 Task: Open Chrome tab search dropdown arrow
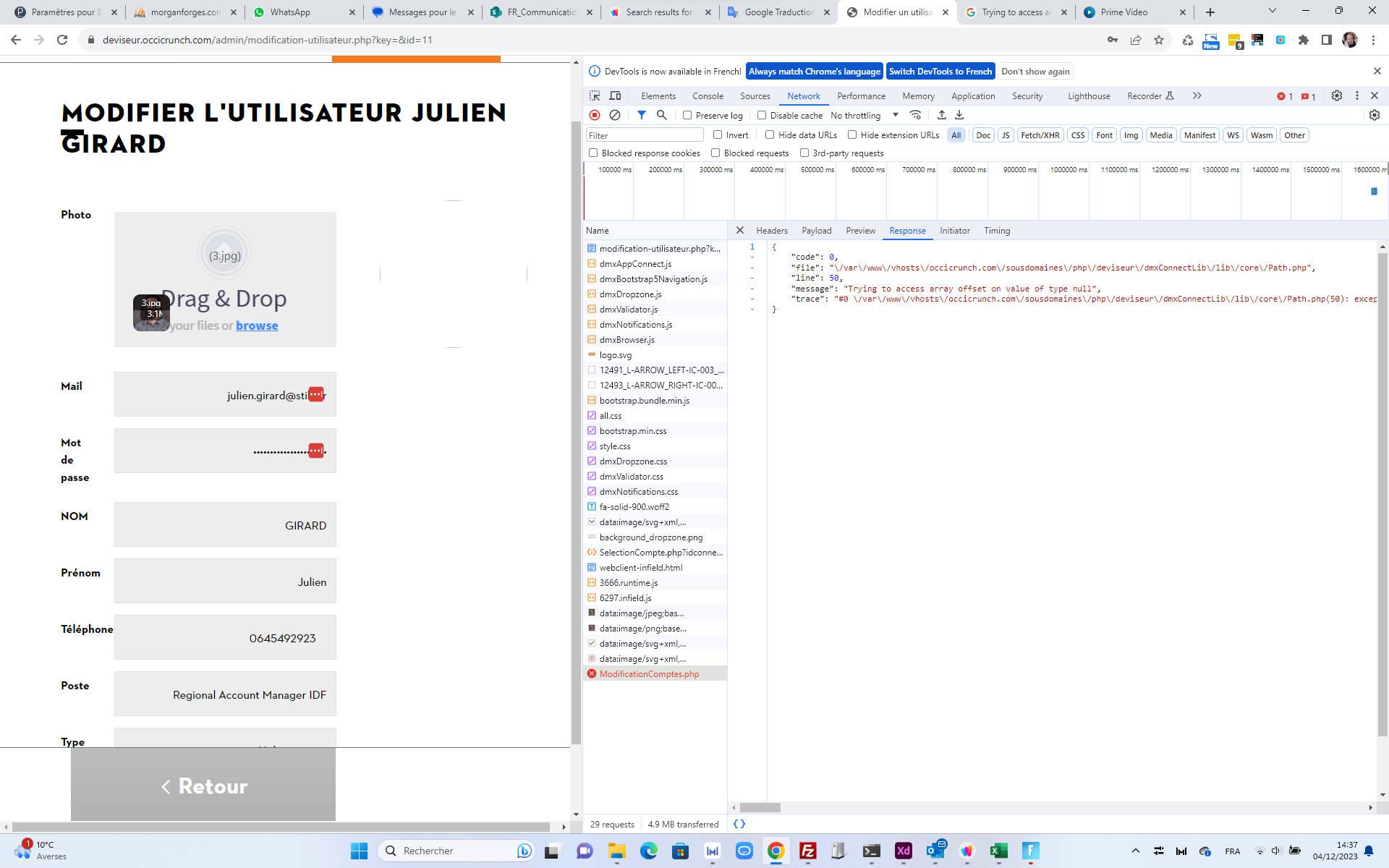[x=1272, y=11]
